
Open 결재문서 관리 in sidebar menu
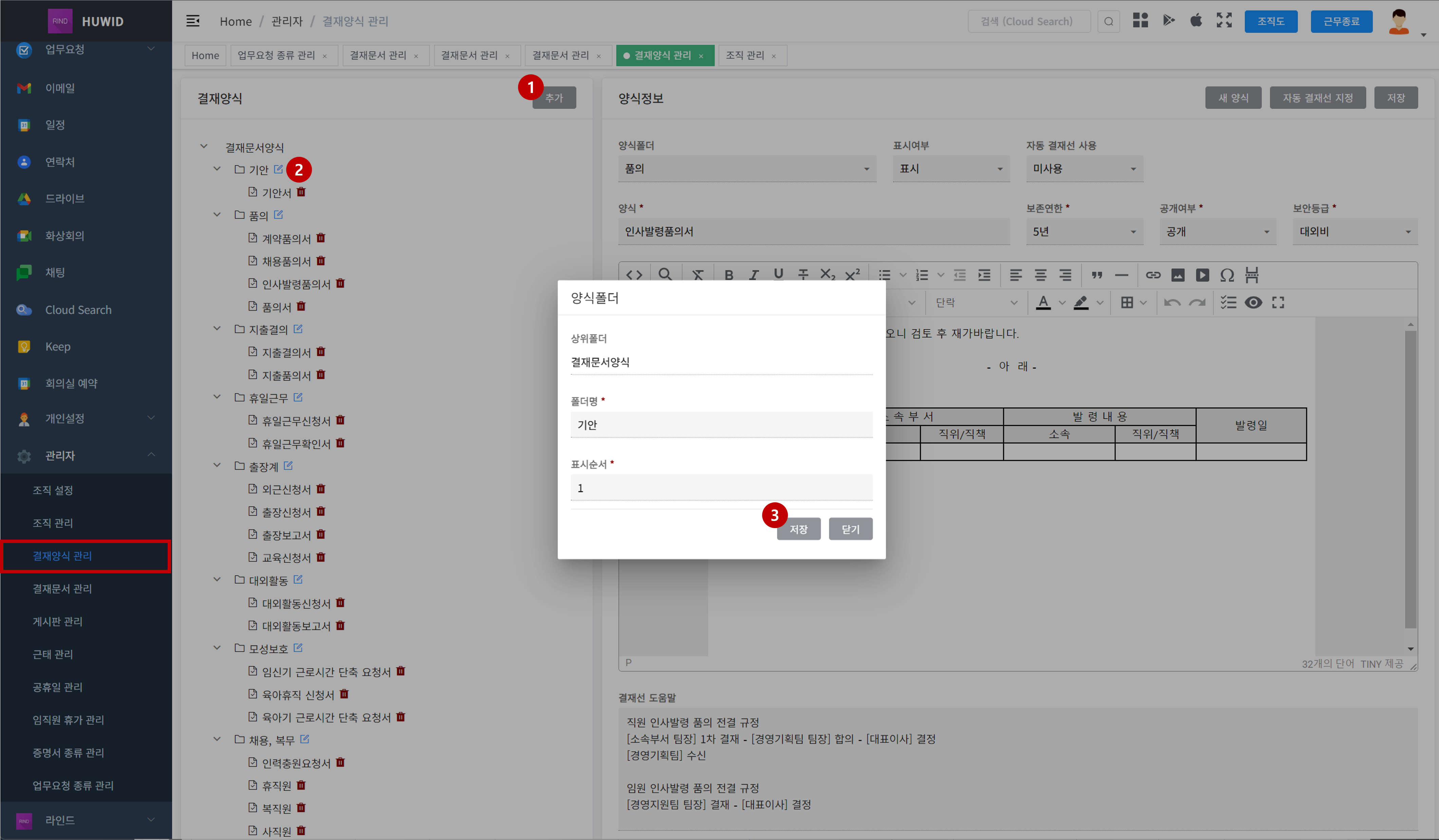tap(62, 588)
